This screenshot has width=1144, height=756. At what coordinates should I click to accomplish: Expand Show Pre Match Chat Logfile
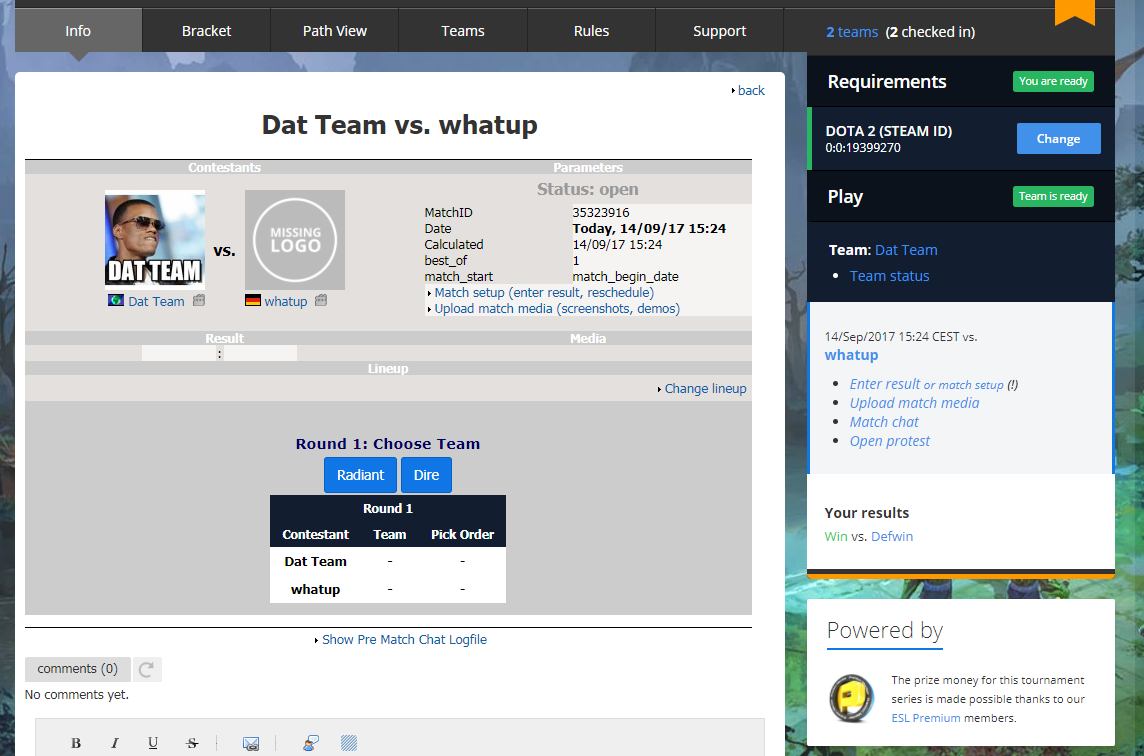404,640
